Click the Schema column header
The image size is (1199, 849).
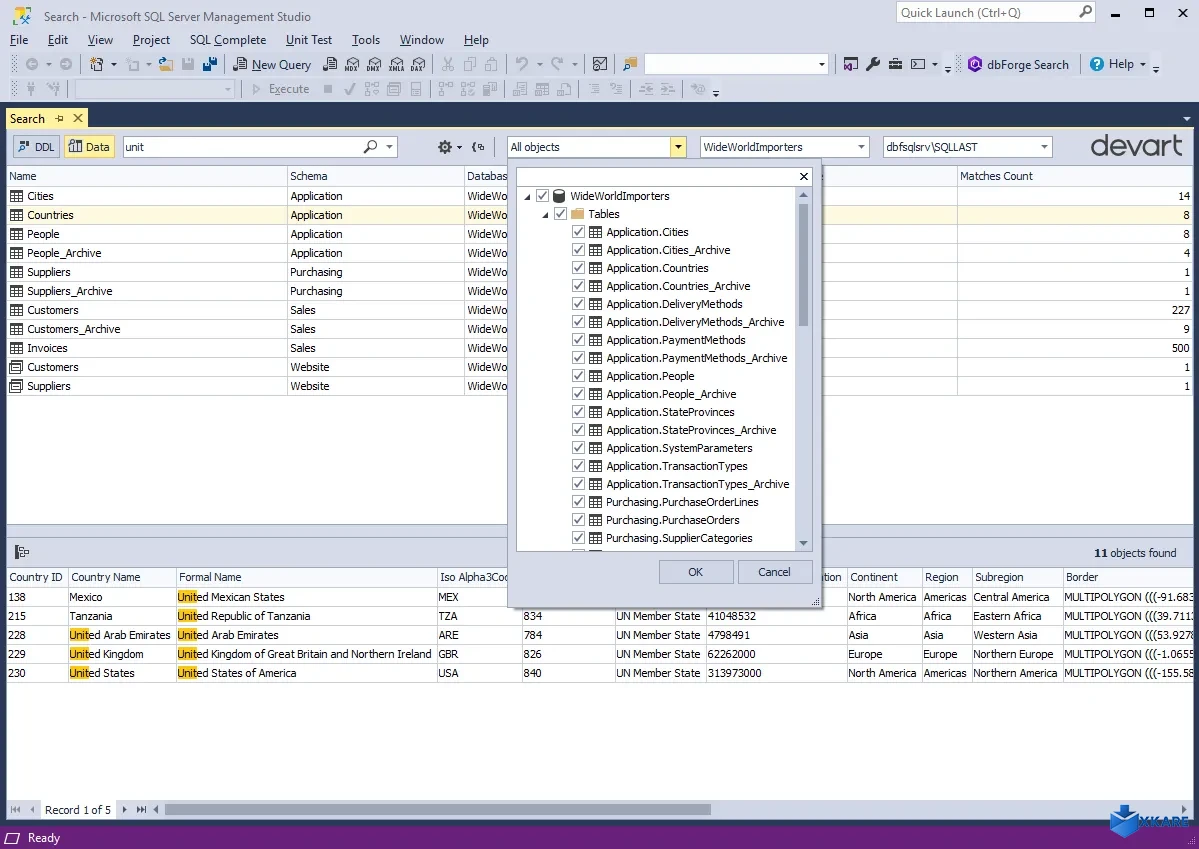[x=375, y=176]
